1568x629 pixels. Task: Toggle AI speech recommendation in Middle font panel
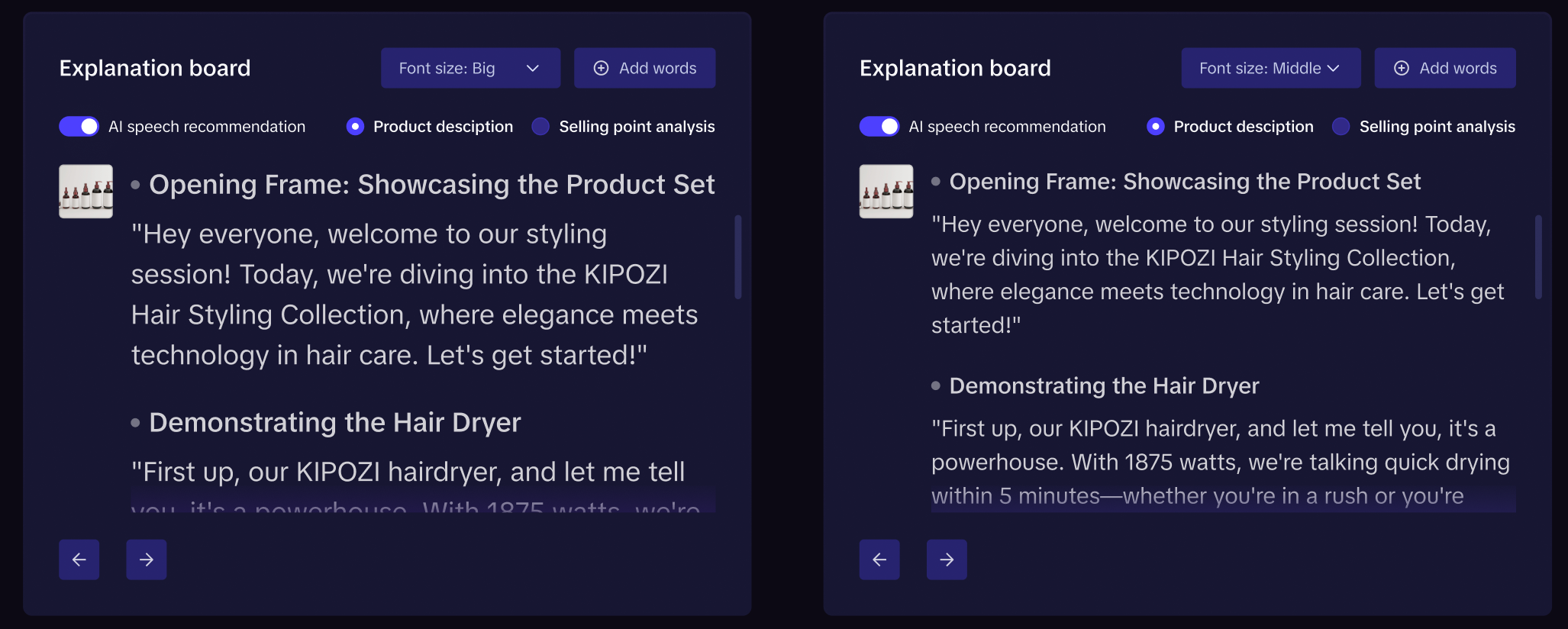[x=879, y=127]
